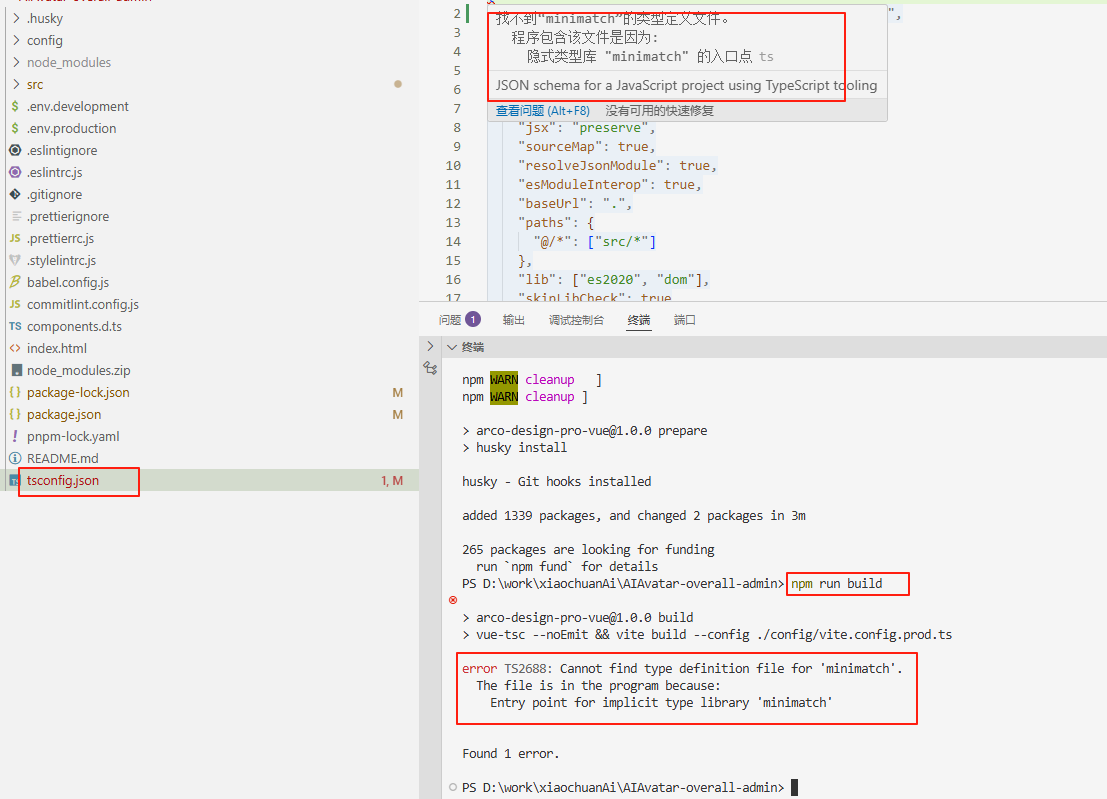
Task: Click the M status on package.json row
Action: pos(397,414)
